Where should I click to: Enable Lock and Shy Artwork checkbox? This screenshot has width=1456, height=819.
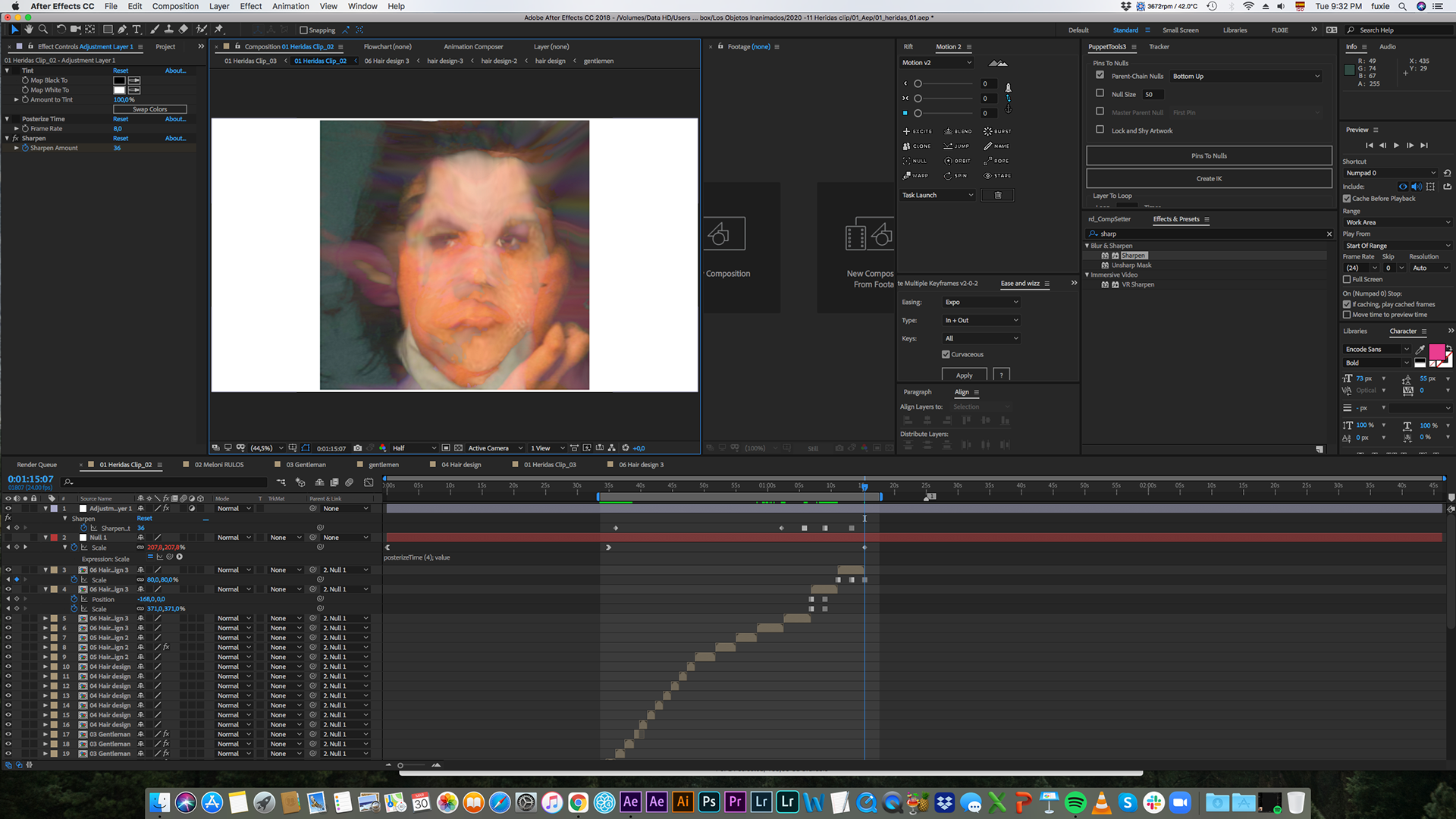[x=1100, y=130]
